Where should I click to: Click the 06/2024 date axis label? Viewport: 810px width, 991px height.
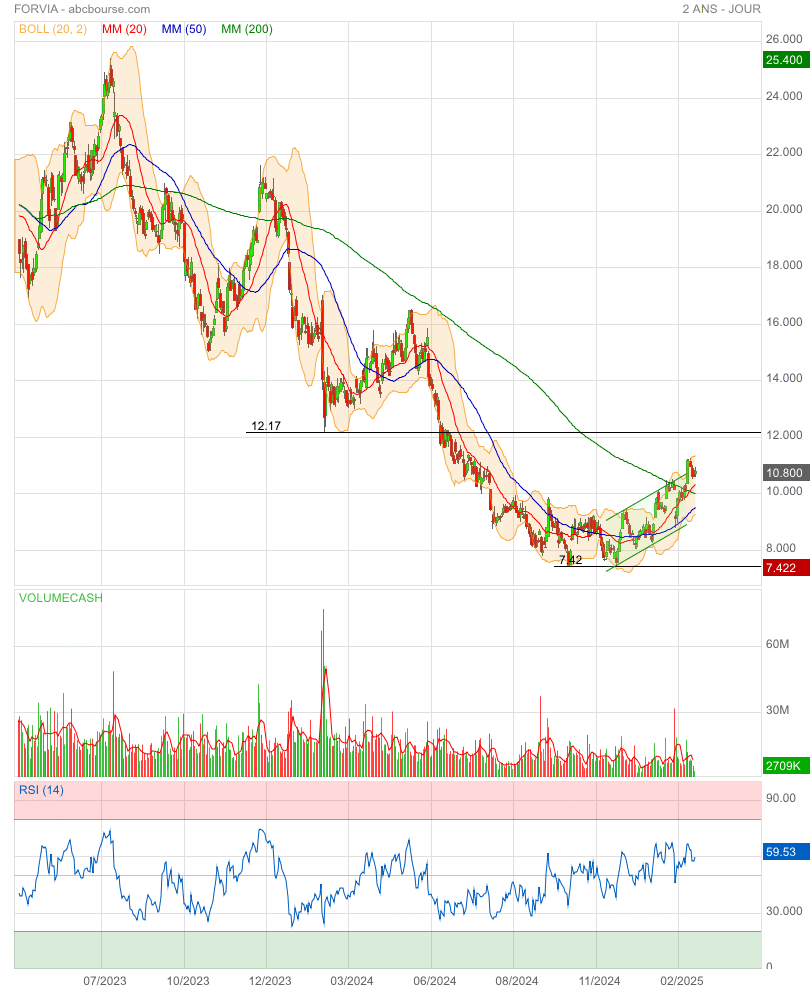coord(435,981)
